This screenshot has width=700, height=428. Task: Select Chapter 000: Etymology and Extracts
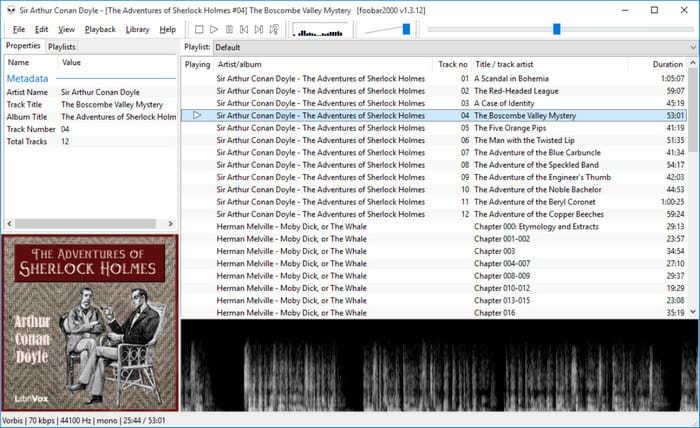[x=433, y=227]
